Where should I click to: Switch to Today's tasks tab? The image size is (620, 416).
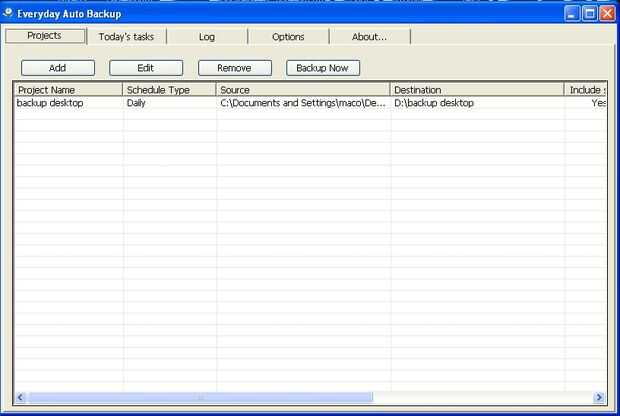pos(127,37)
